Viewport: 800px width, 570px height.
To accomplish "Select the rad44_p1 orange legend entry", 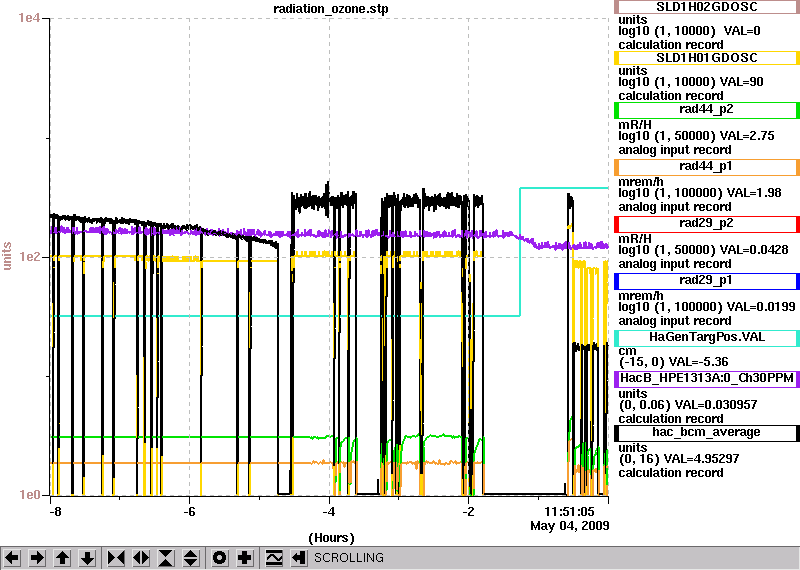I will 707,167.
